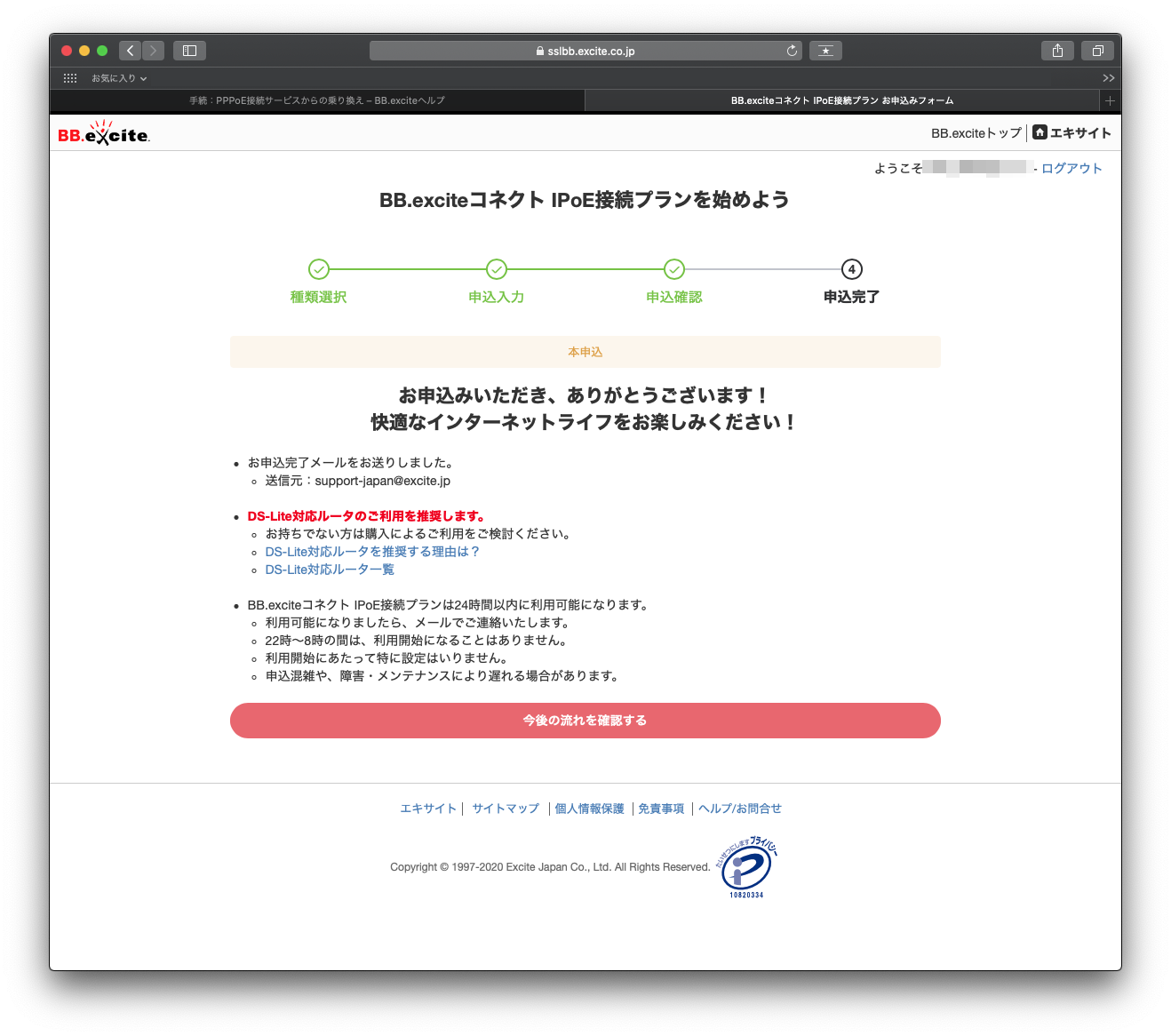The image size is (1171, 1036).
Task: Click the 申込入力 step label
Action: [496, 297]
